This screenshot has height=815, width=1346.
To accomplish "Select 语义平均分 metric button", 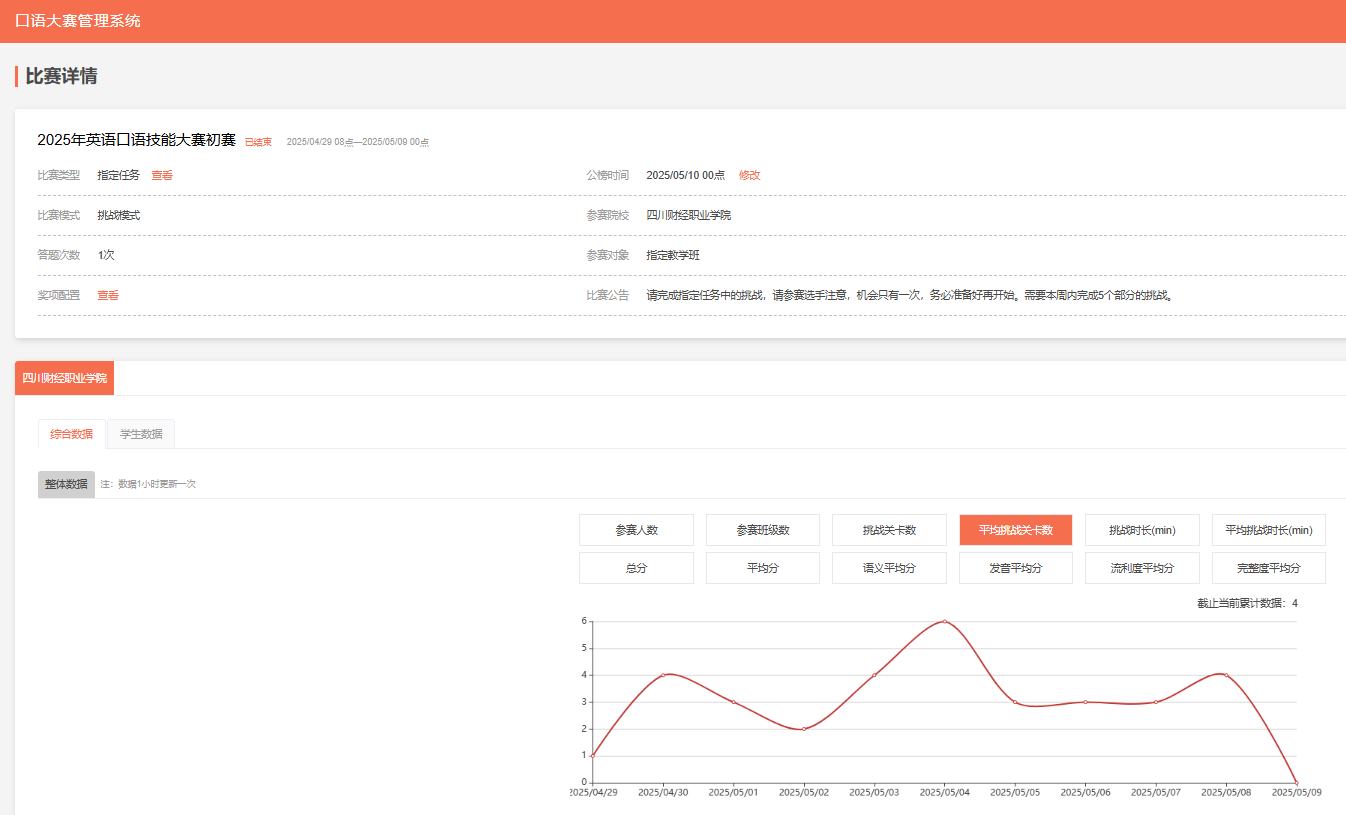I will pyautogui.click(x=889, y=568).
